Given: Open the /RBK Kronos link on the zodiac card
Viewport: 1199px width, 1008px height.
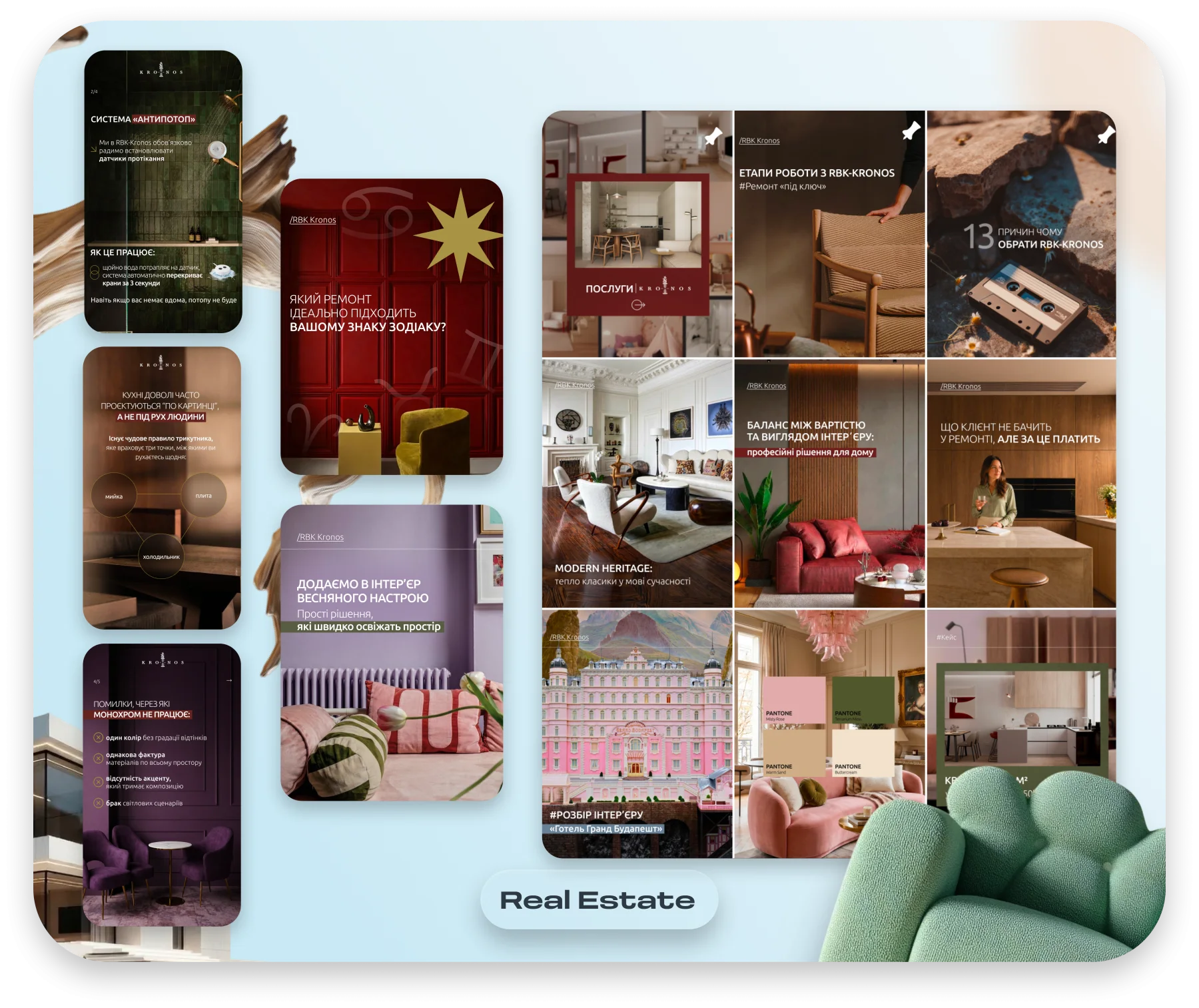Looking at the screenshot, I should (313, 220).
